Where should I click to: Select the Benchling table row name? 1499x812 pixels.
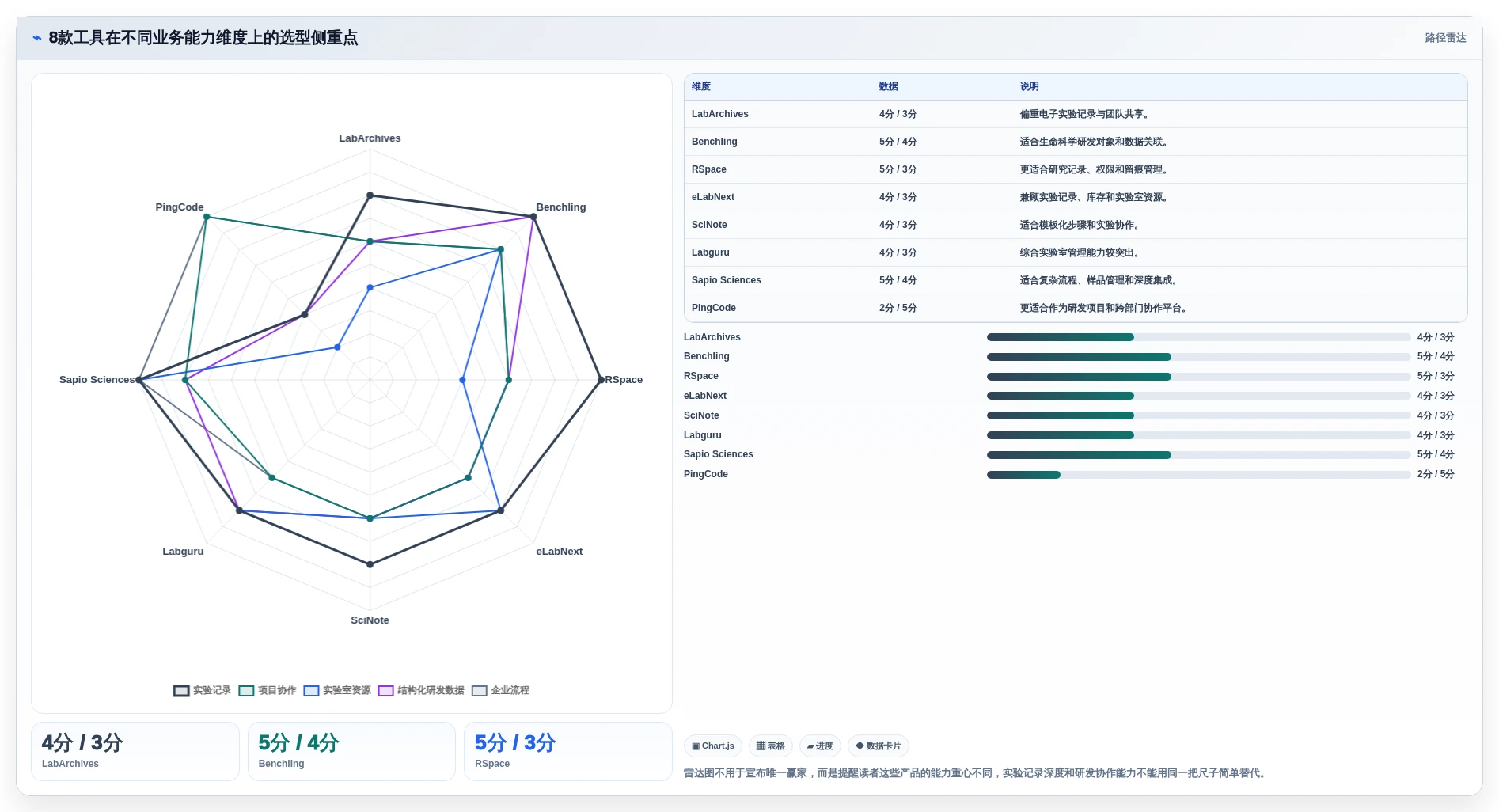714,142
